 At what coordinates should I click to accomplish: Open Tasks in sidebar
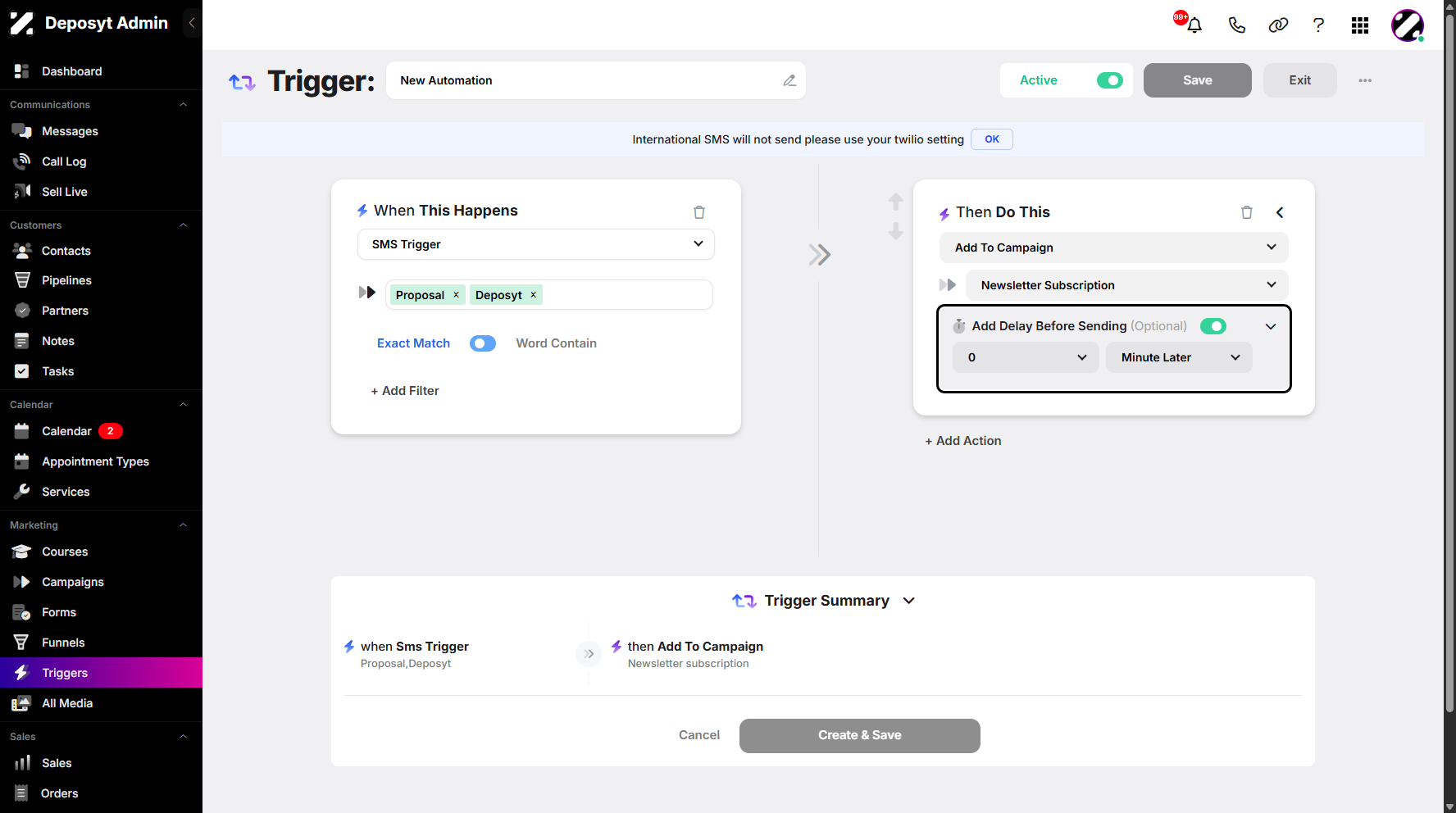101,371
